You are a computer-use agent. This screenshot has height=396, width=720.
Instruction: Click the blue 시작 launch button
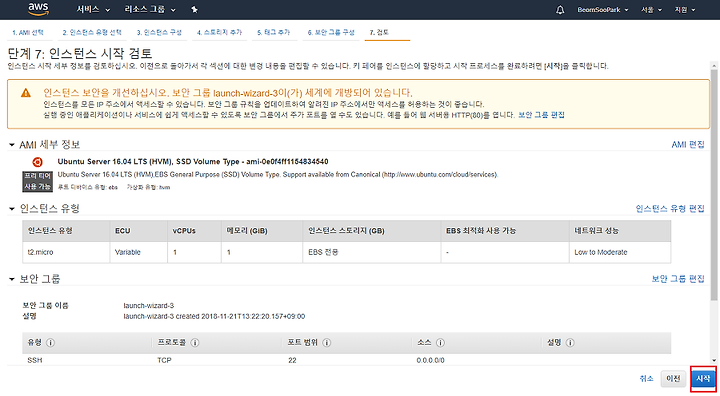[703, 379]
